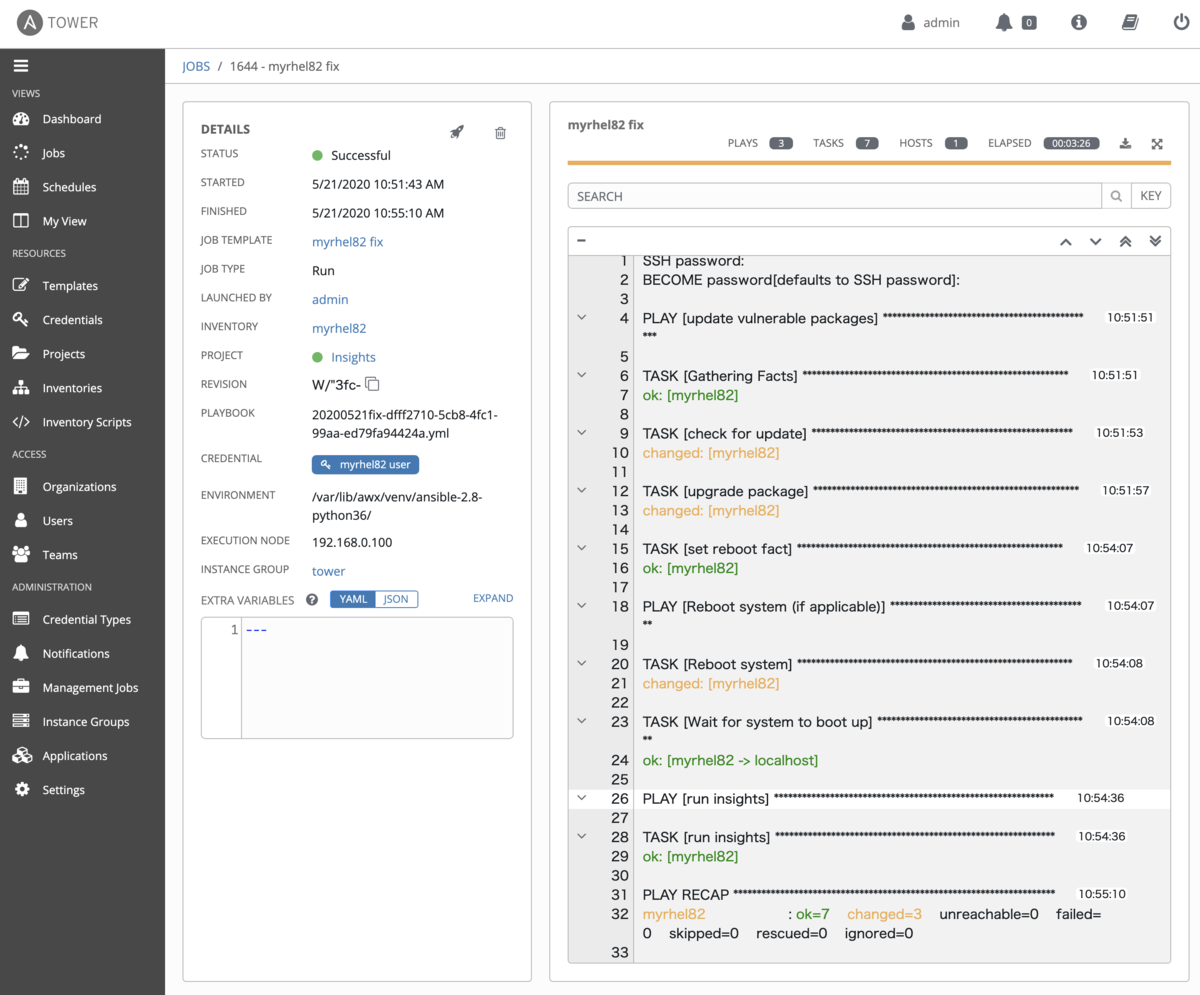Open the Jobs view in sidebar
1200x995 pixels.
coord(53,153)
